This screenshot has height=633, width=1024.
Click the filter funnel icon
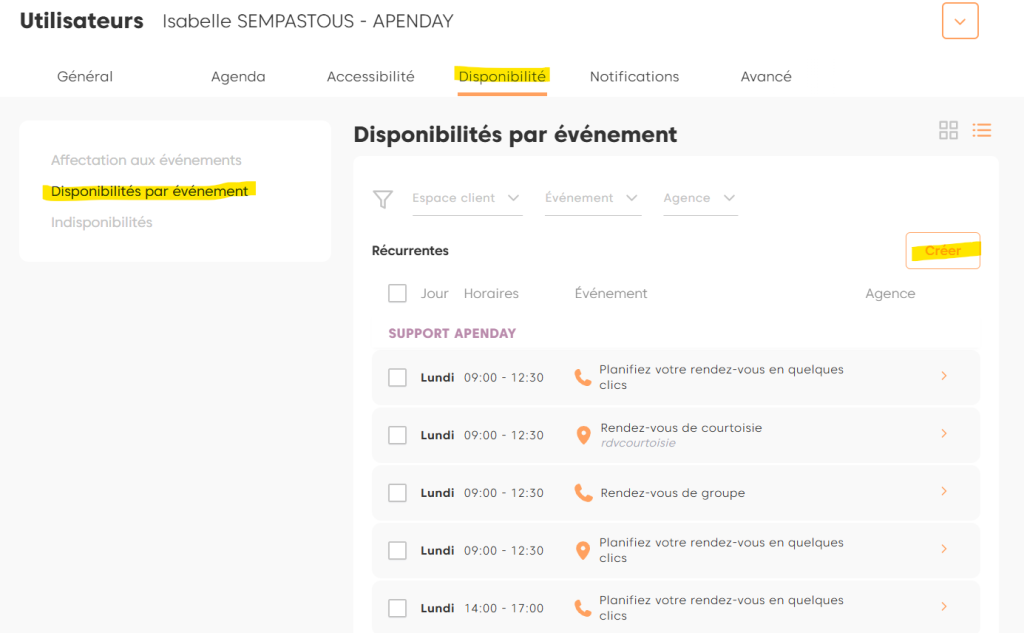(382, 200)
